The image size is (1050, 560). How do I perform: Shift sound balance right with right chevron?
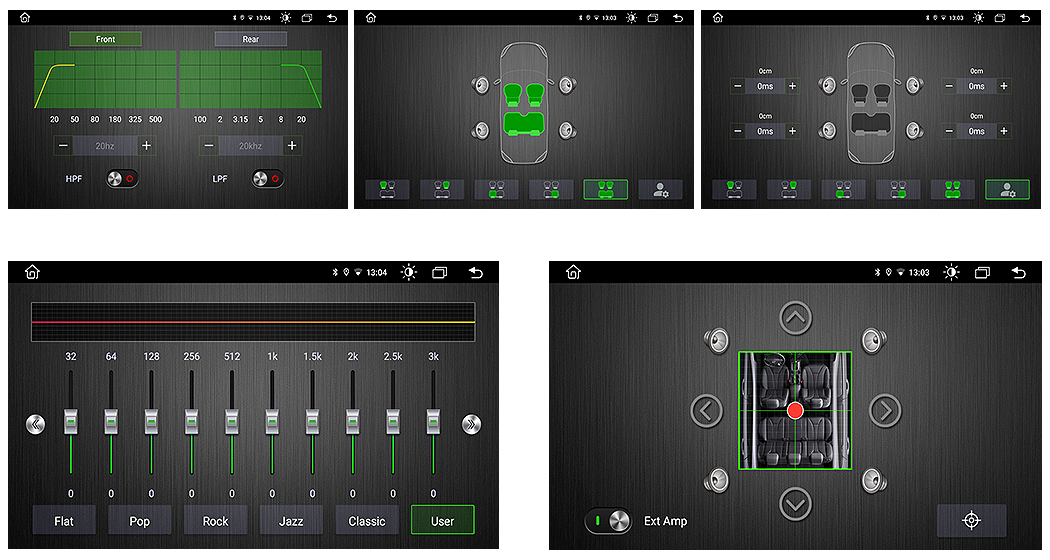pos(885,411)
